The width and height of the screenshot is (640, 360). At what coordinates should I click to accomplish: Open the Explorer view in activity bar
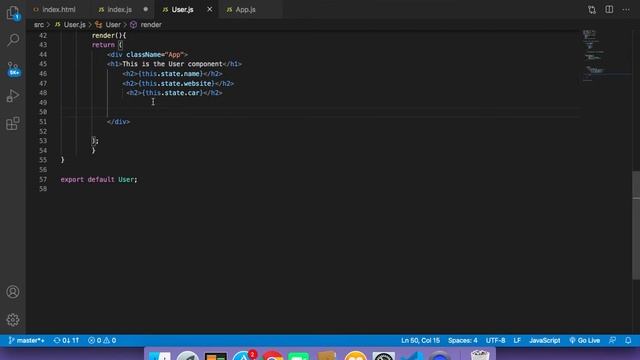click(13, 13)
